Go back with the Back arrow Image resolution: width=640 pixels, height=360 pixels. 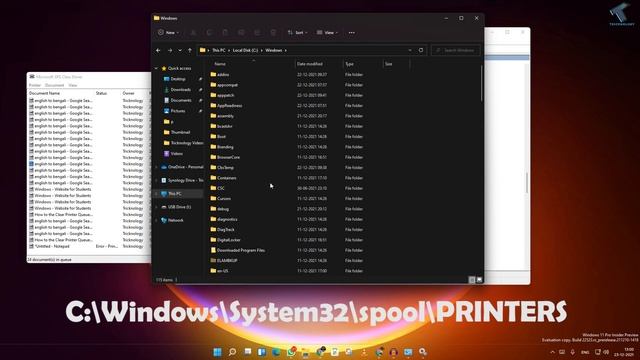(x=158, y=50)
